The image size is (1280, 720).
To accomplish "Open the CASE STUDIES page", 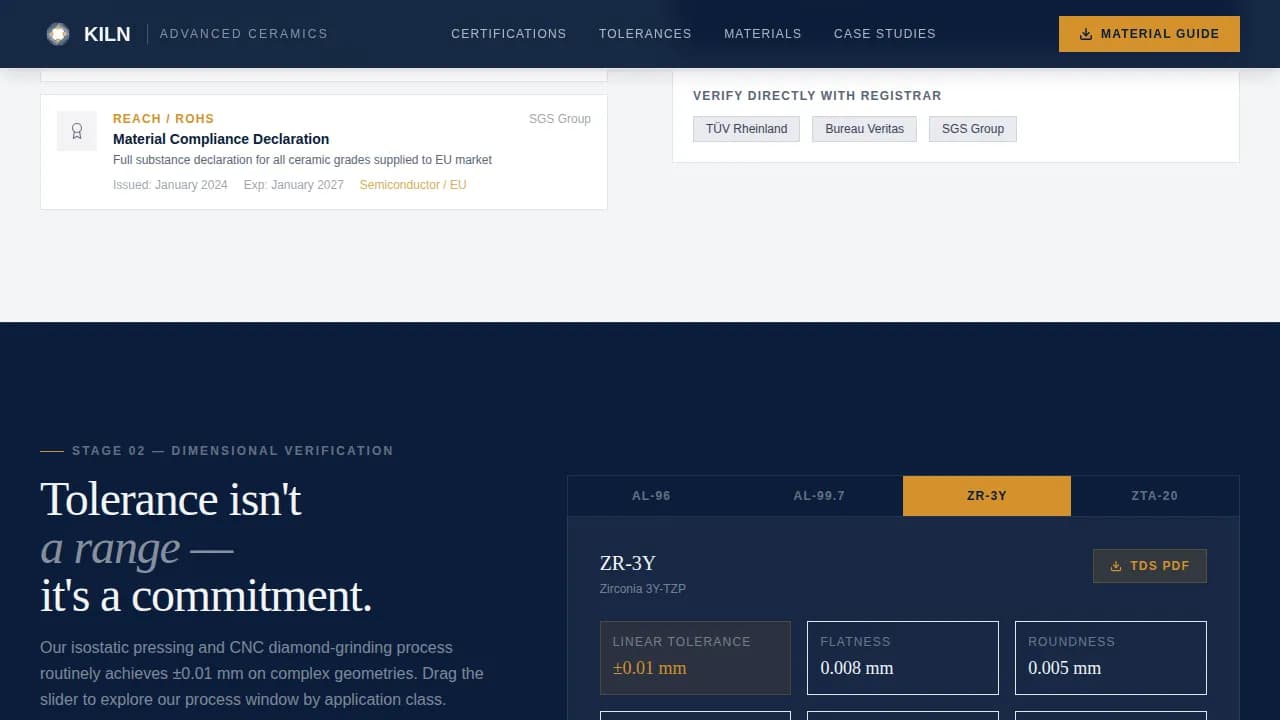I will coord(884,33).
